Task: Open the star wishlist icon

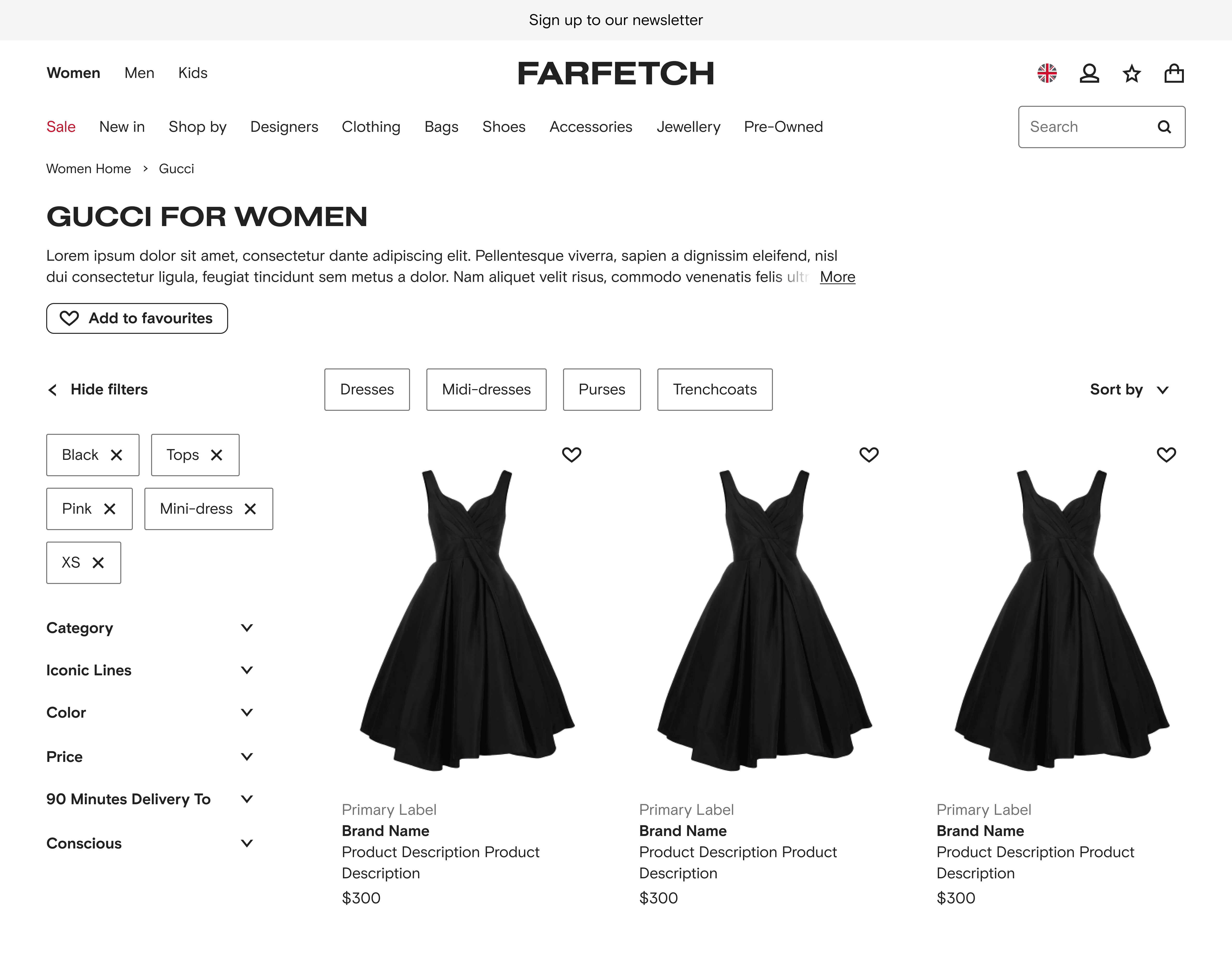Action: [x=1132, y=73]
